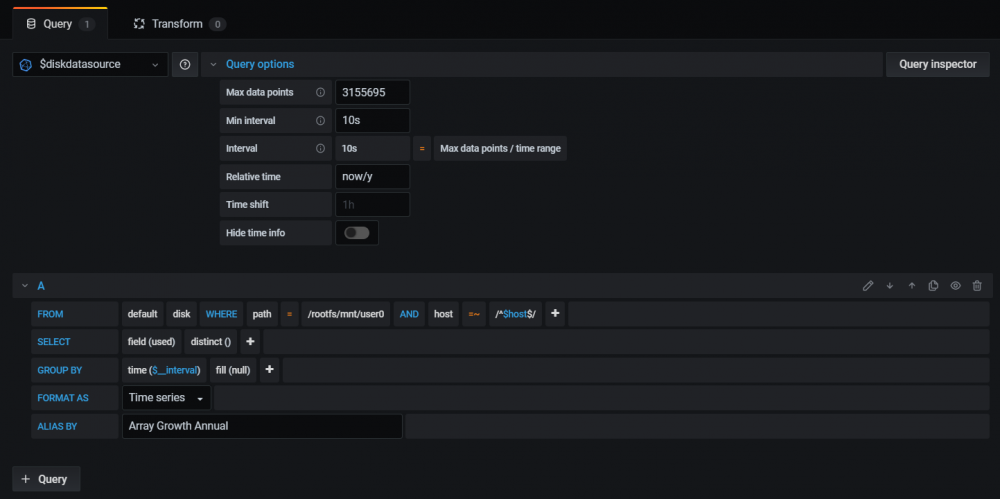
Task: Add a new query with + Query button
Action: tap(47, 479)
